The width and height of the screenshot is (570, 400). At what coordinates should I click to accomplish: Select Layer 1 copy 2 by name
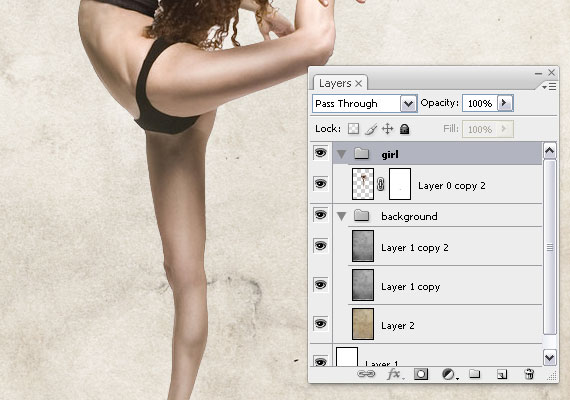coord(414,248)
